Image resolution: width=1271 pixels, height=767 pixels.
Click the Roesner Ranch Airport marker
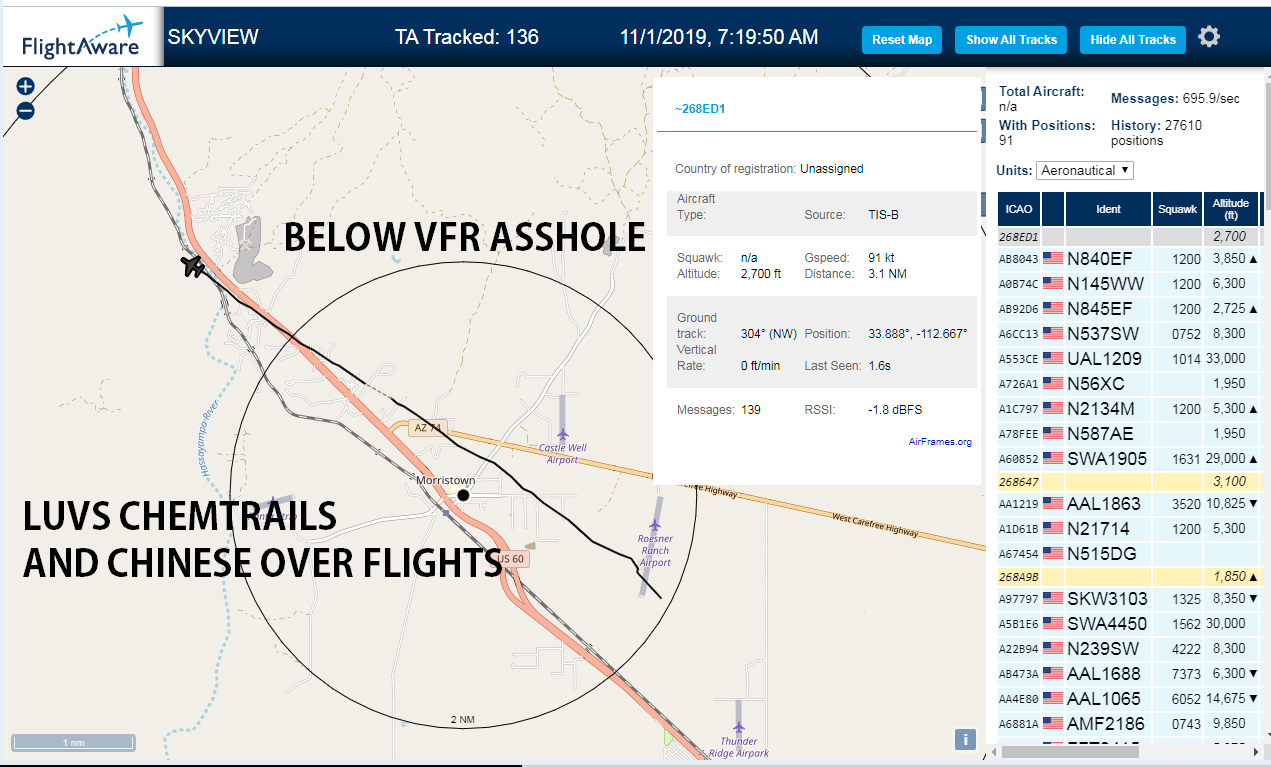(x=655, y=527)
